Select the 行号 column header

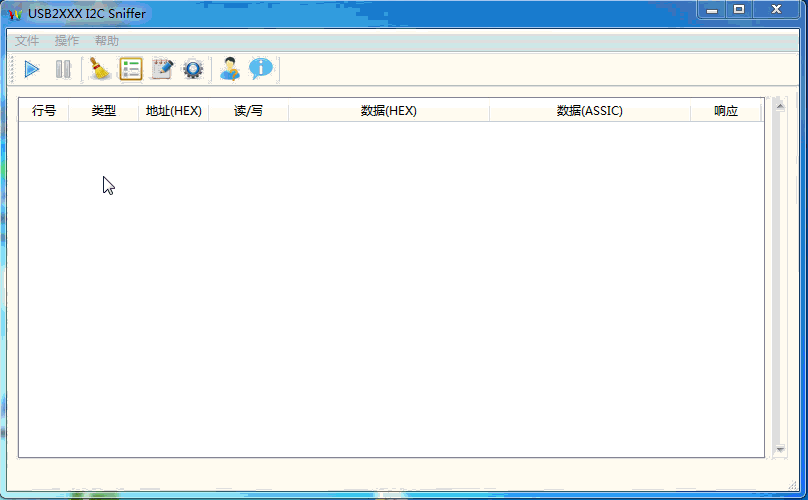click(x=44, y=110)
